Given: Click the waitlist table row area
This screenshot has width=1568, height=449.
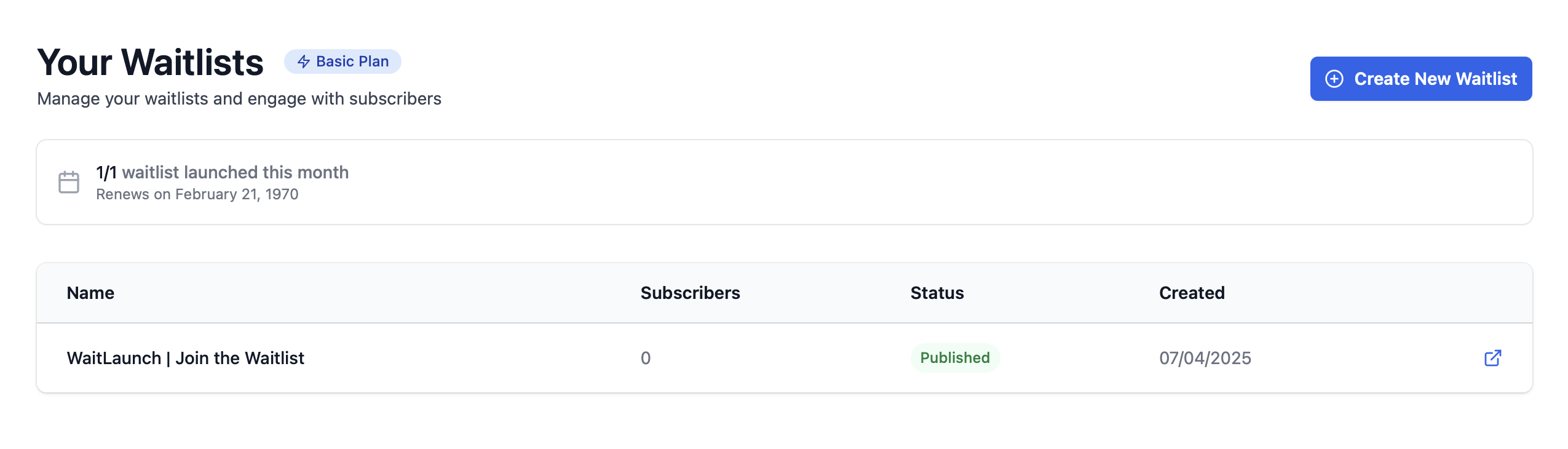Looking at the screenshot, I should coord(784,358).
